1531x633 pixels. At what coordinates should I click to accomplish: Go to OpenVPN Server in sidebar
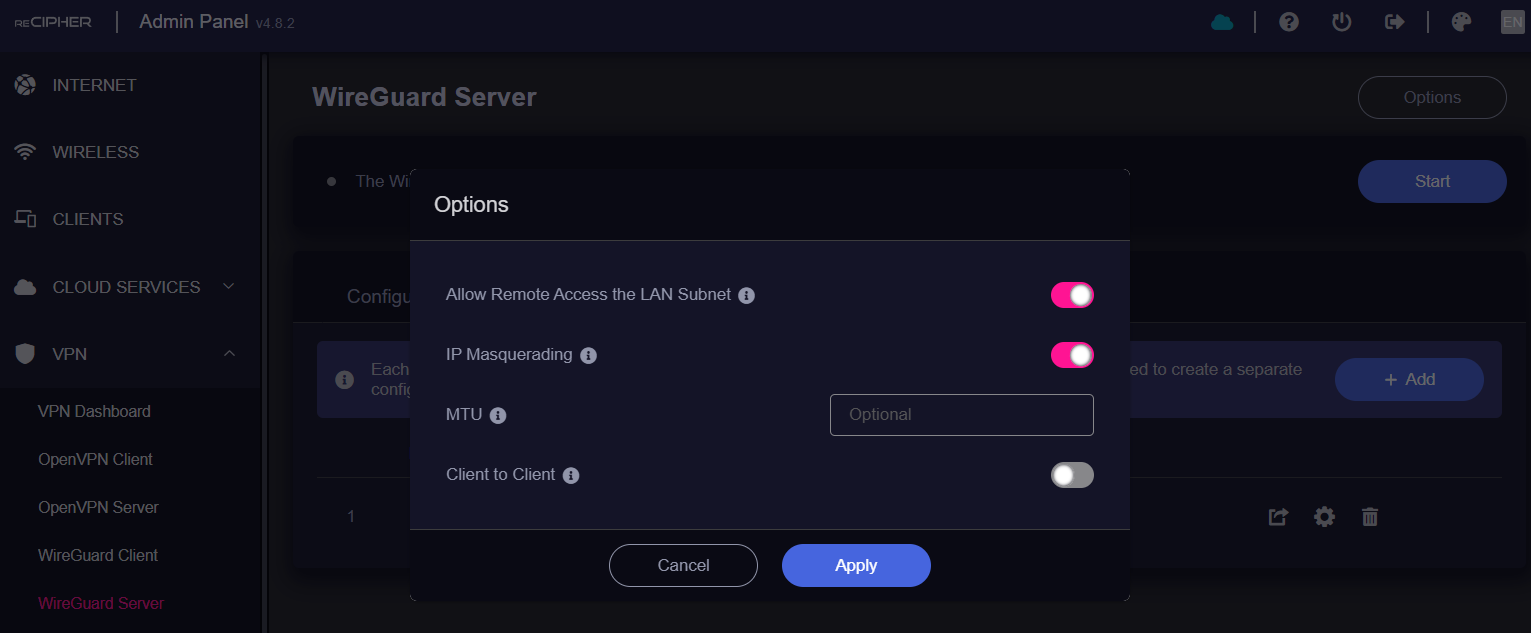coord(98,507)
